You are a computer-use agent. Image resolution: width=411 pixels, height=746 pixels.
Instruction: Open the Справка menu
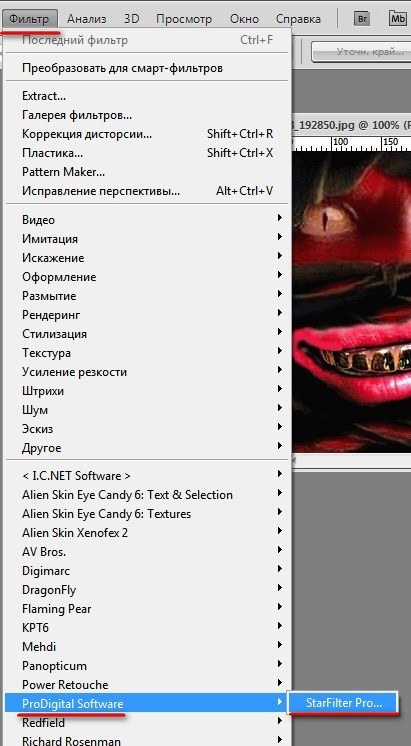click(x=298, y=19)
